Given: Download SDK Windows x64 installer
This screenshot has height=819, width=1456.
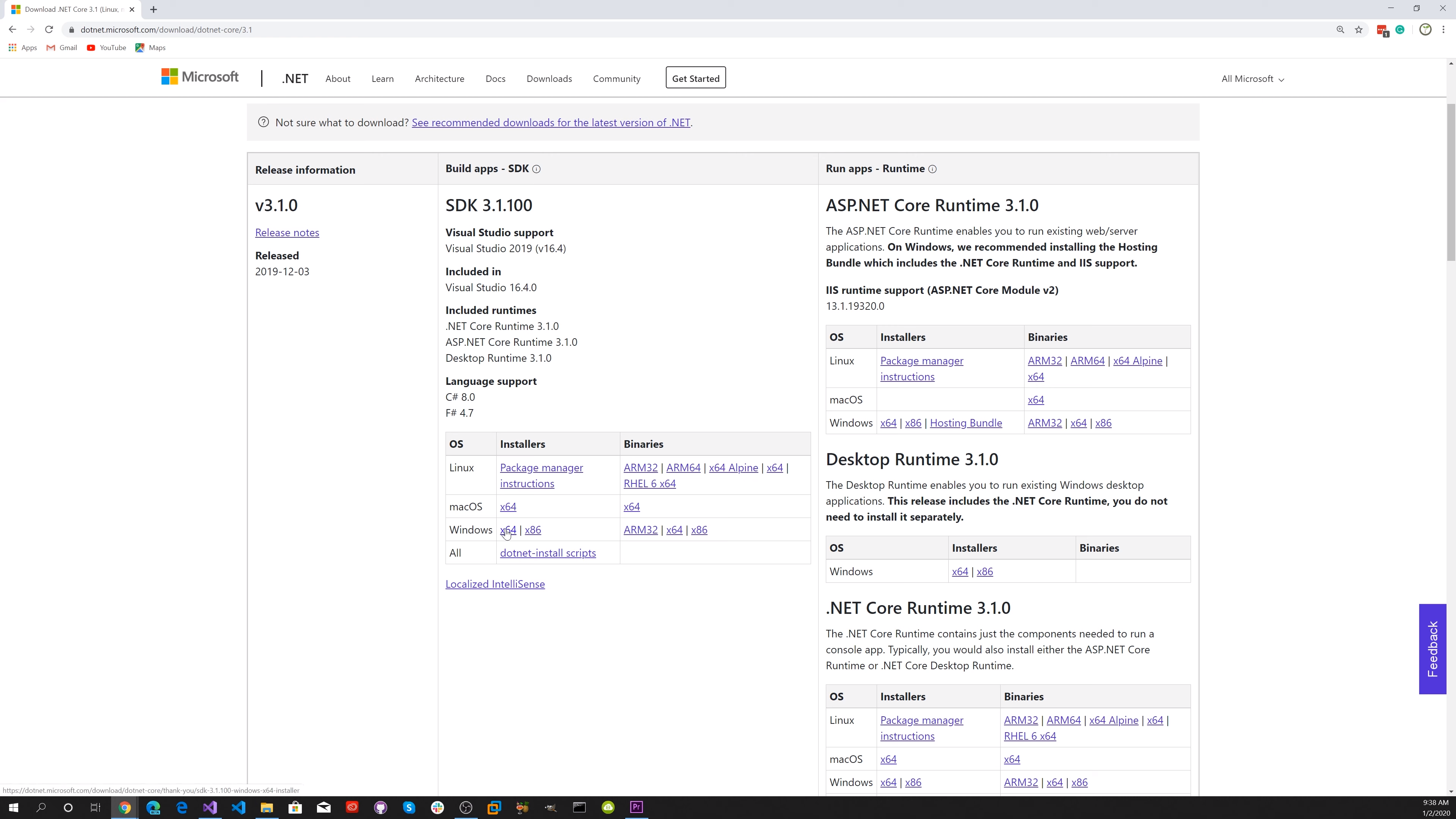Looking at the screenshot, I should [x=508, y=530].
